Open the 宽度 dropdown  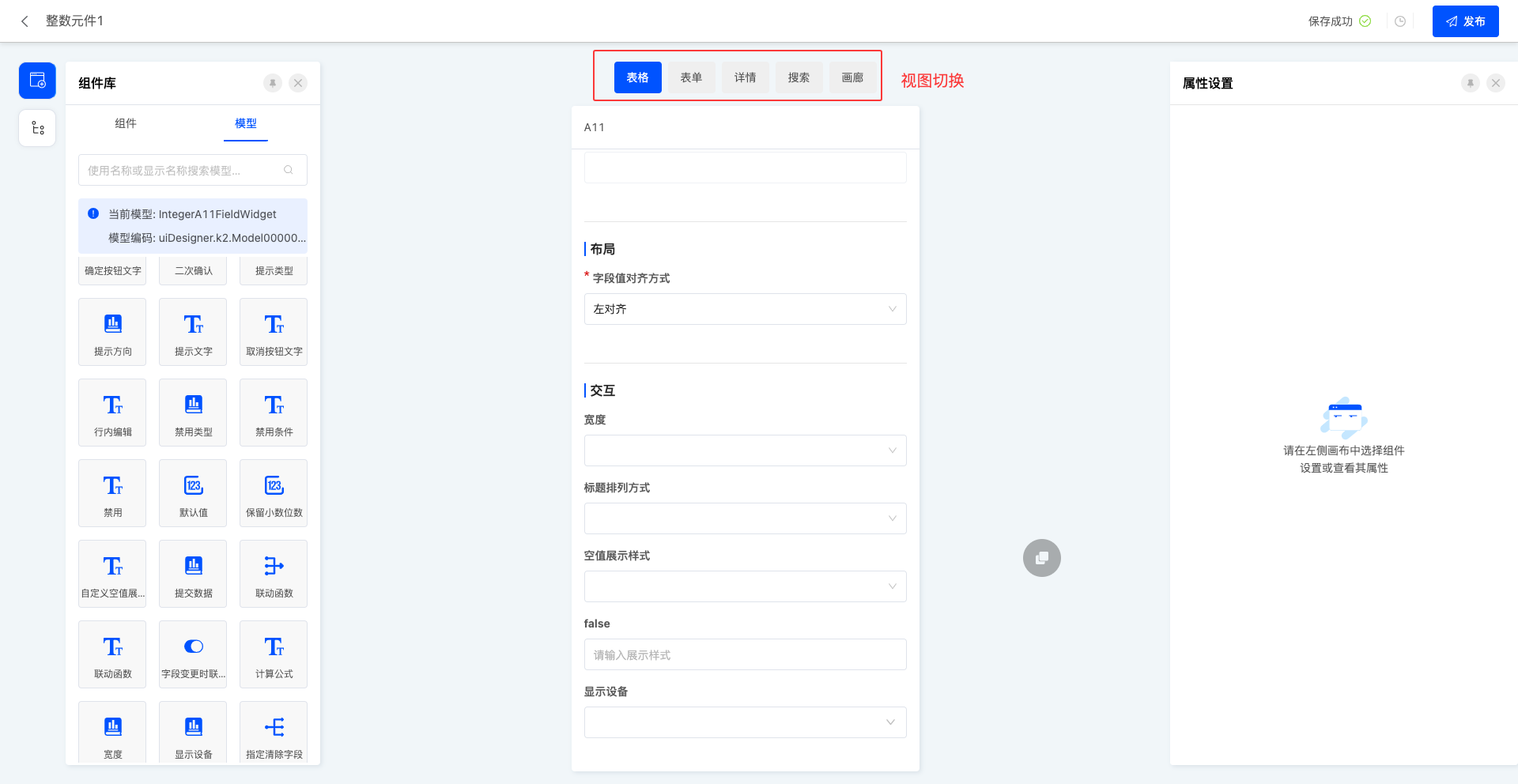(x=745, y=450)
